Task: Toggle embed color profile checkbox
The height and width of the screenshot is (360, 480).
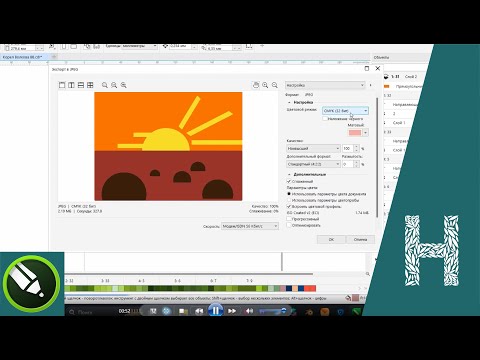Action: click(289, 207)
